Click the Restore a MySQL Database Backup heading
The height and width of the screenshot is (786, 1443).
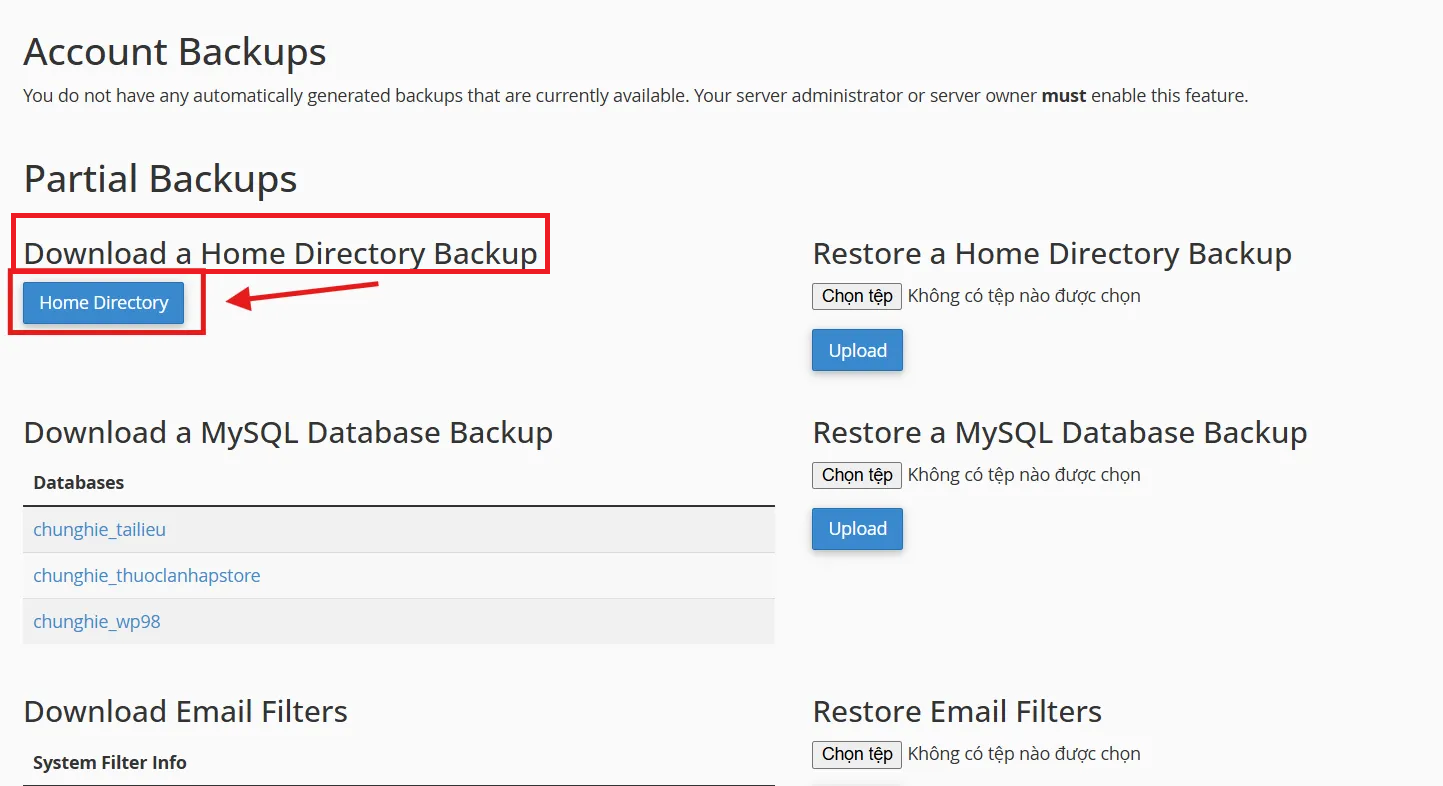[1060, 432]
